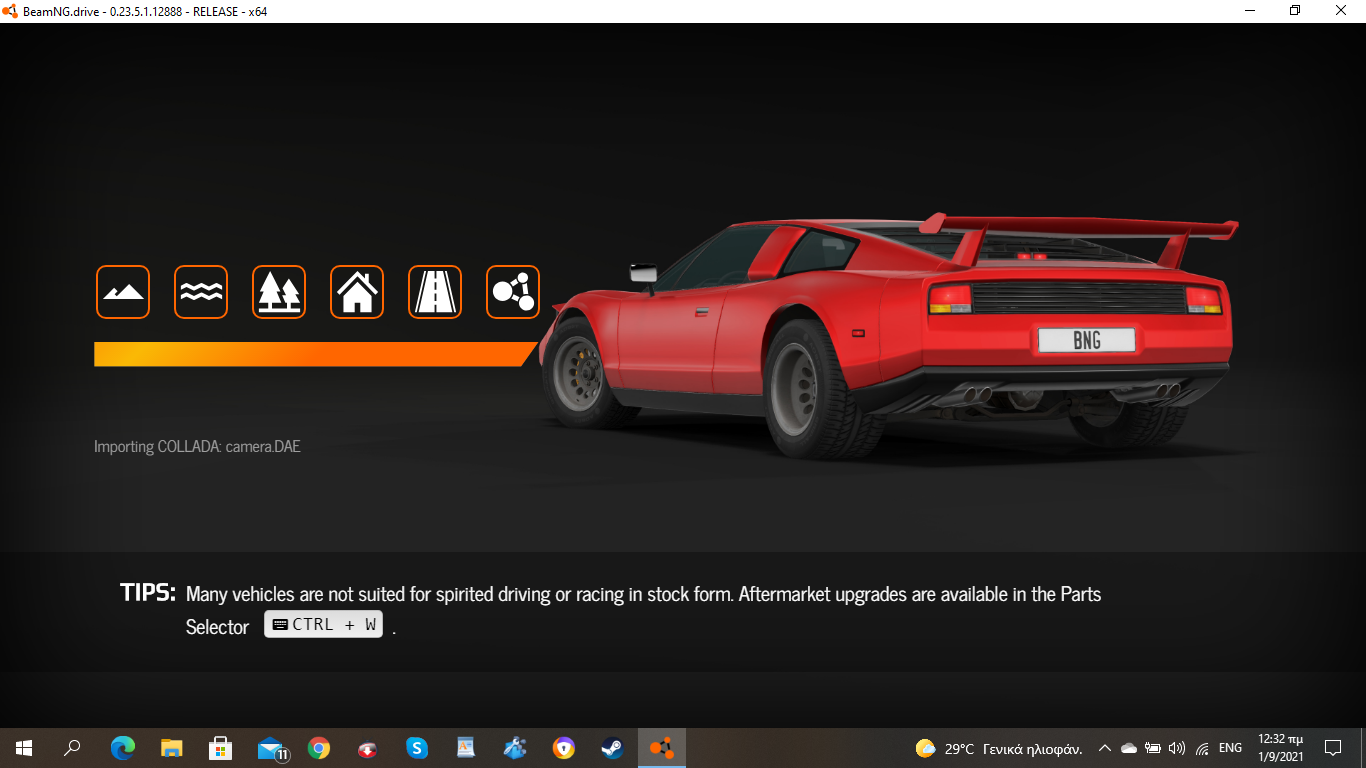This screenshot has width=1366, height=768.
Task: Open Windows taskbar search
Action: click(x=72, y=747)
